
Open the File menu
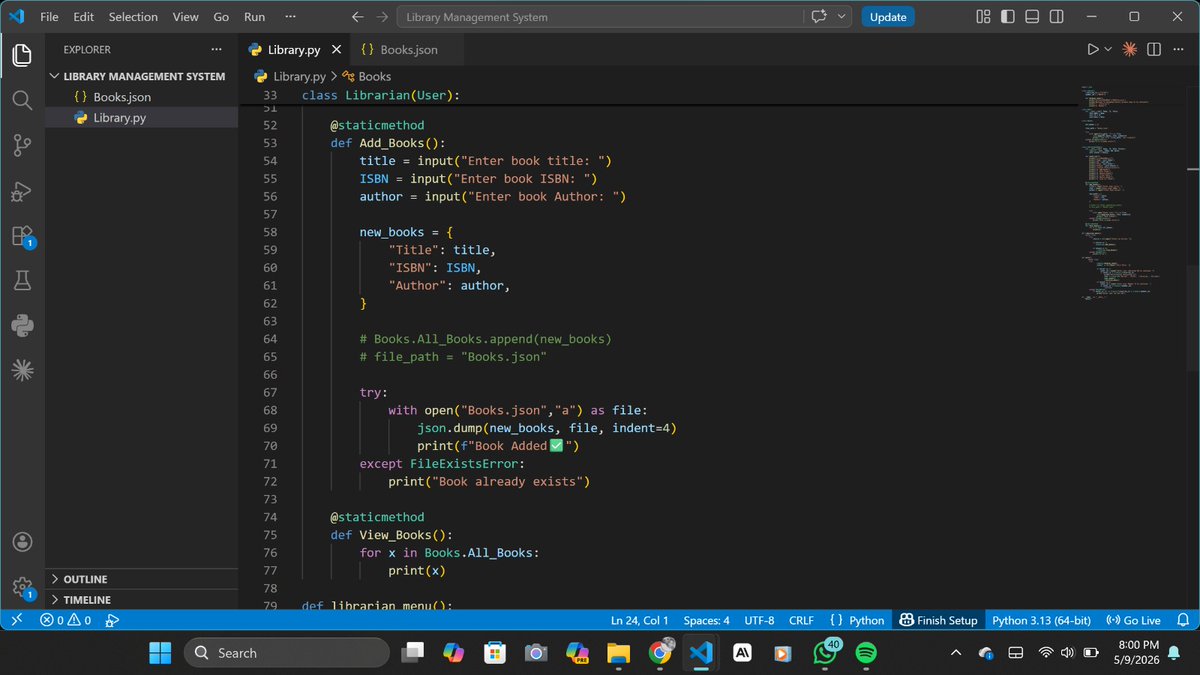click(x=49, y=17)
